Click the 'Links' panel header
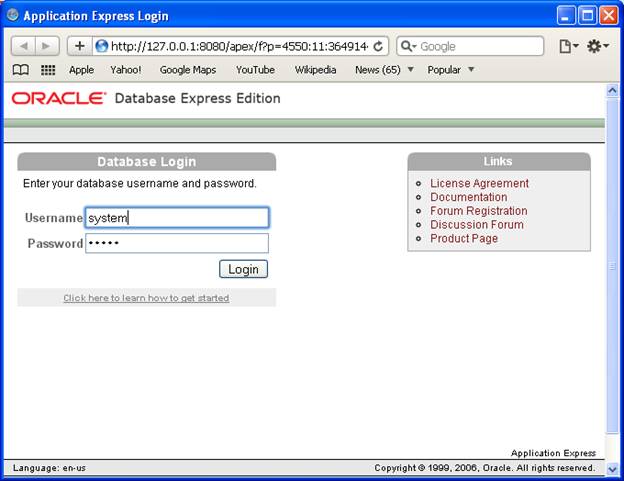The image size is (624, 481). pos(498,162)
